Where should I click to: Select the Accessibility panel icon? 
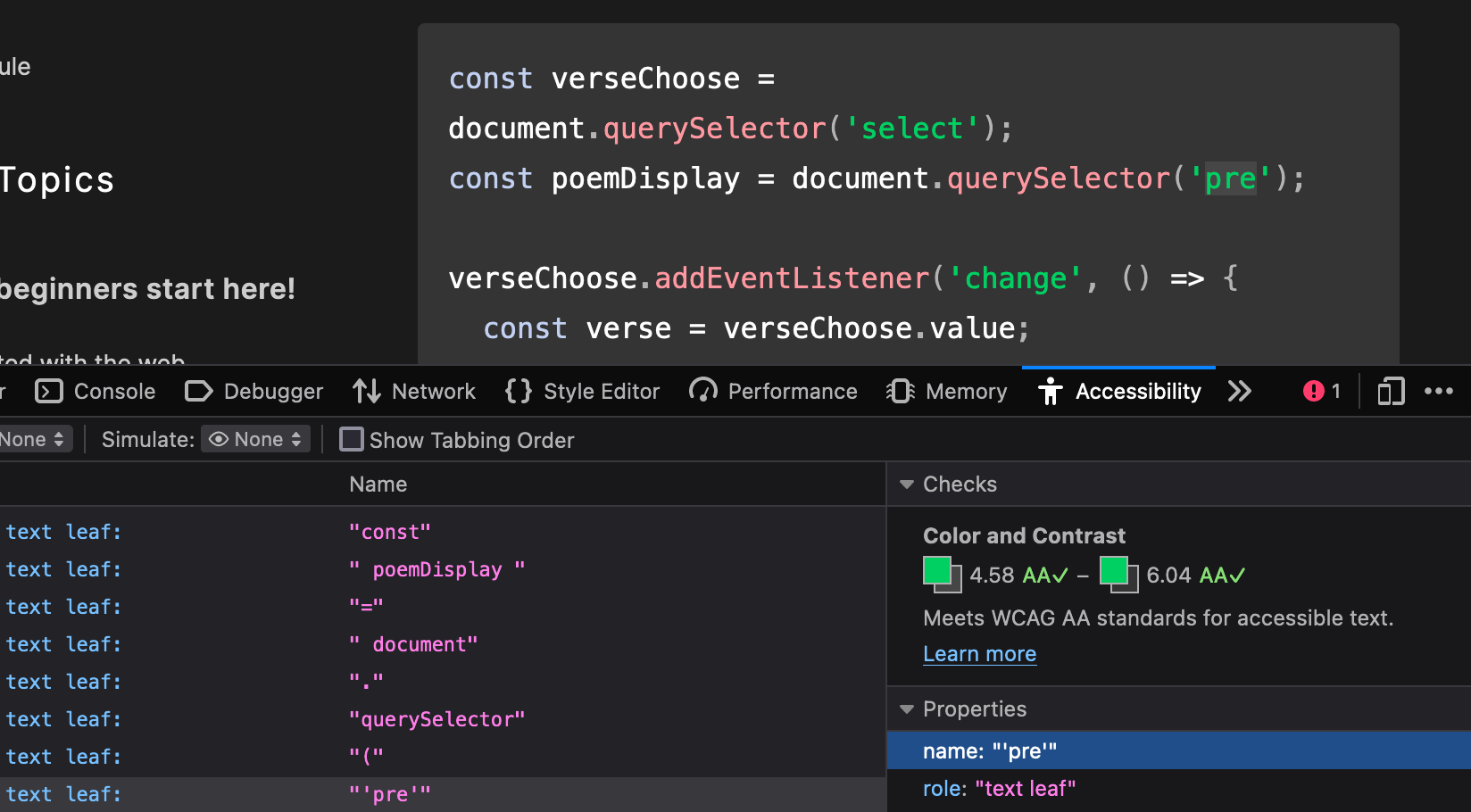(x=1051, y=391)
